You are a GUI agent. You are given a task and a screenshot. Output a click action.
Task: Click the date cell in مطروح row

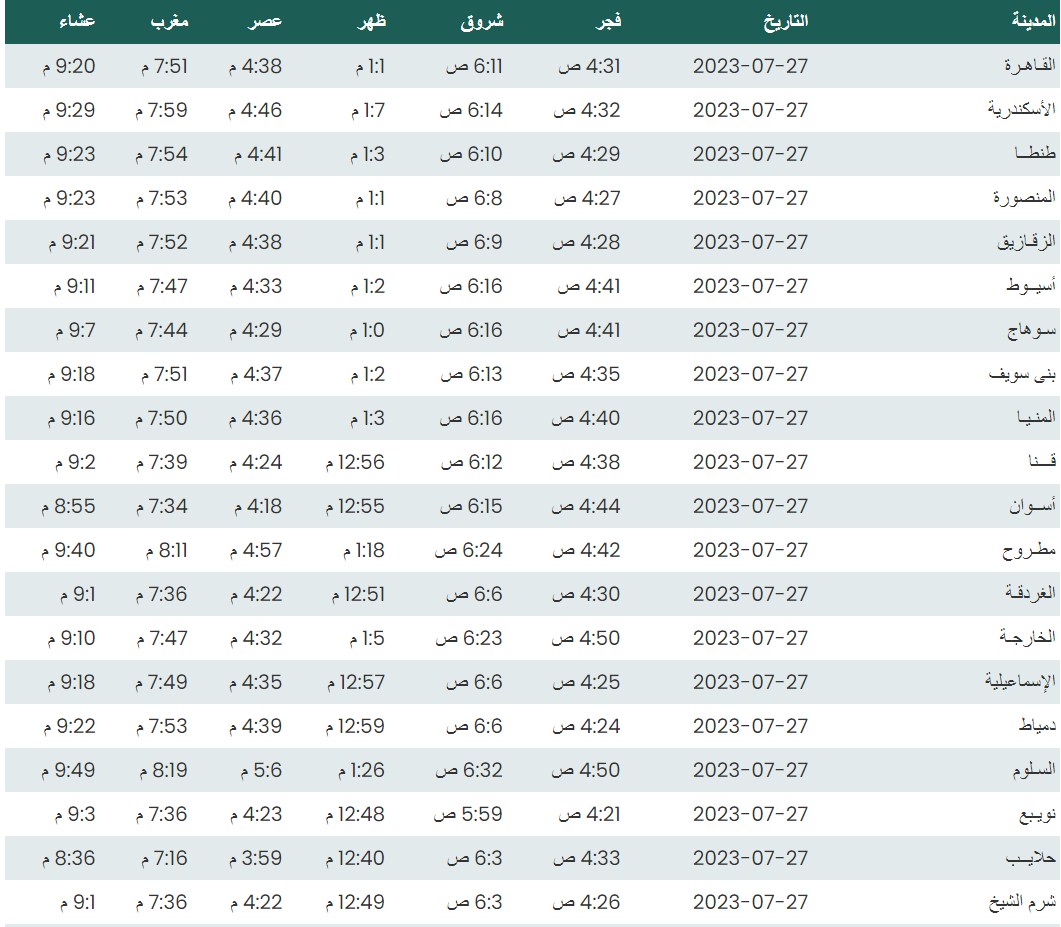click(x=749, y=550)
